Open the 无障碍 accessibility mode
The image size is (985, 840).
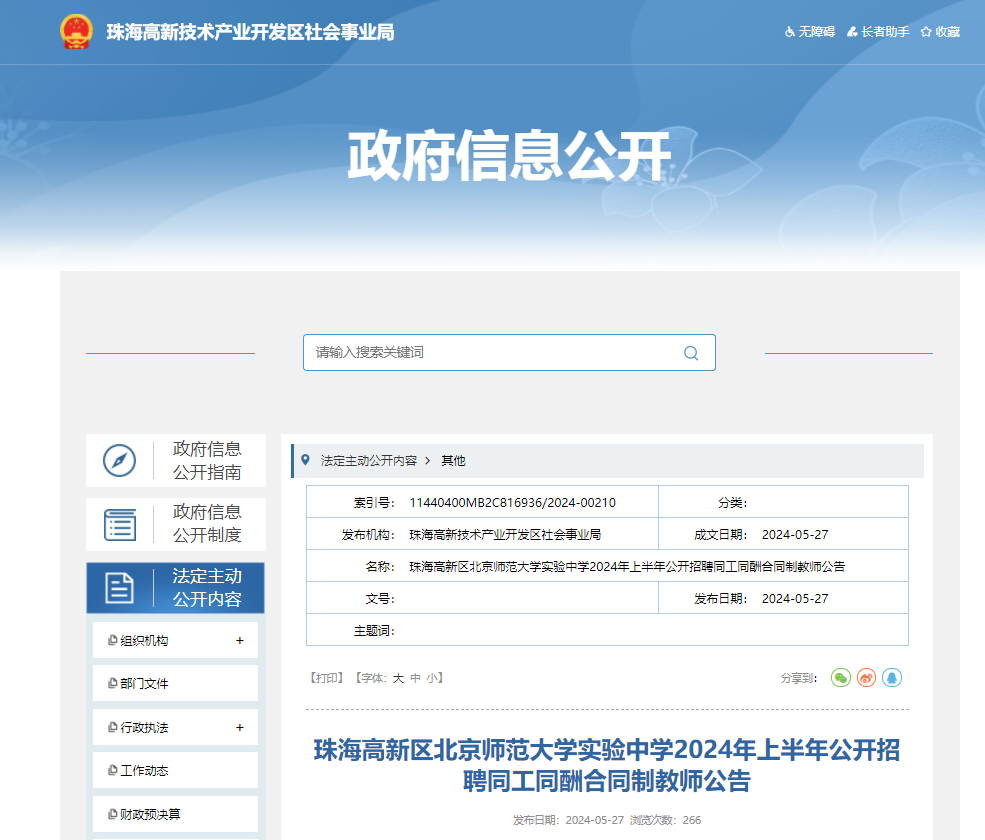[810, 31]
